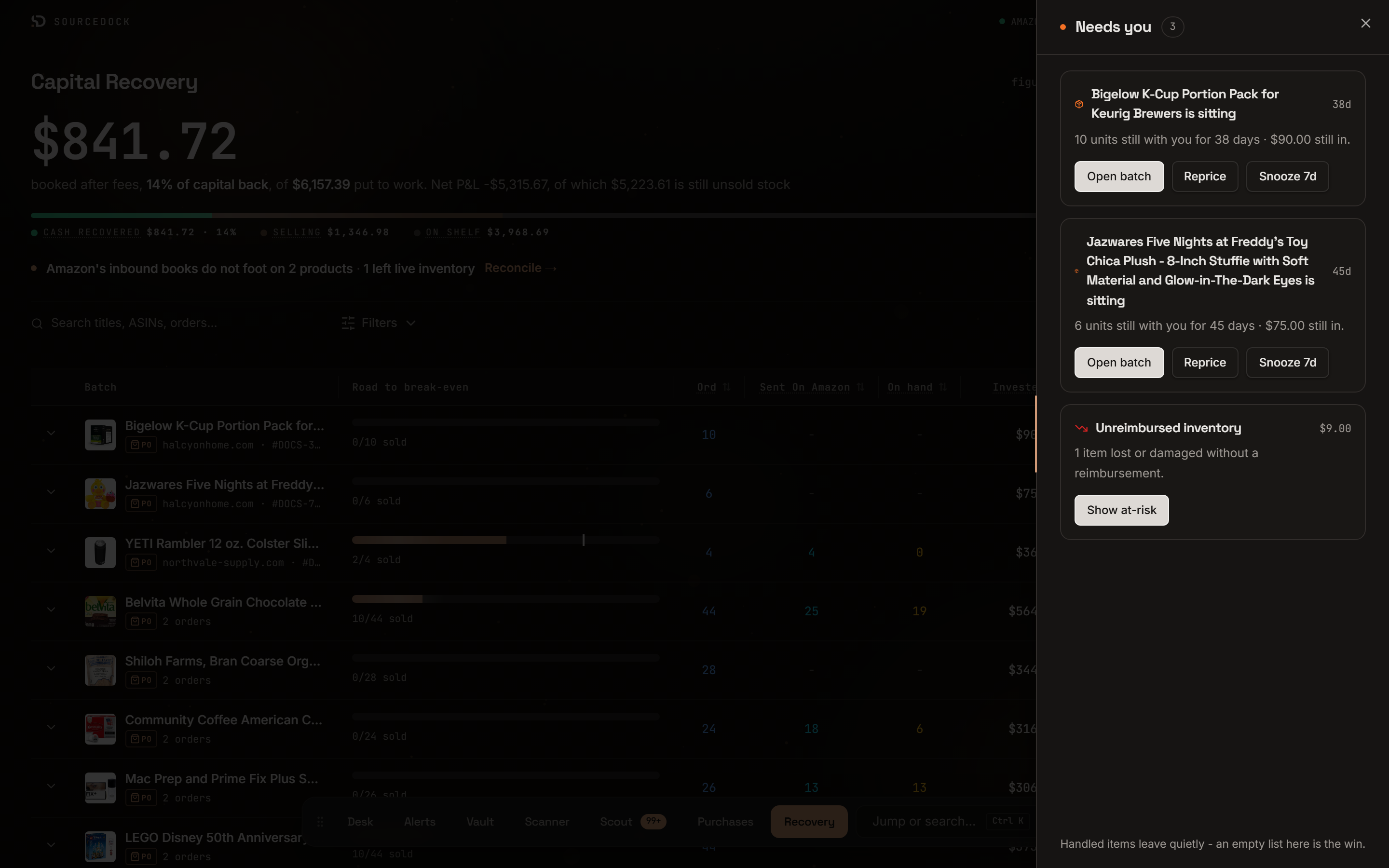Switch to the Purchases tab
This screenshot has width=1389, height=868.
click(x=725, y=822)
